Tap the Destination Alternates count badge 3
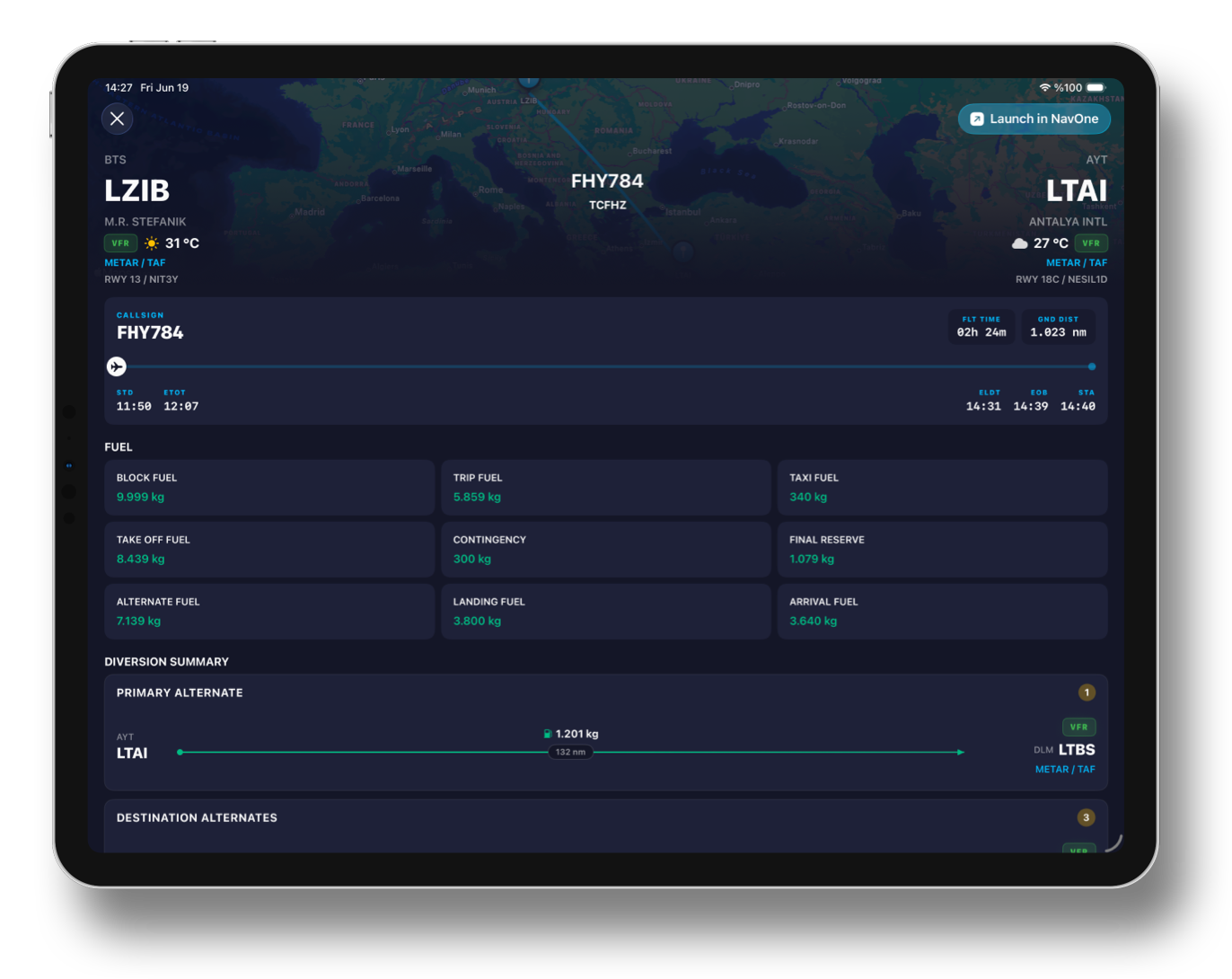This screenshot has height=979, width=1232. [1087, 817]
